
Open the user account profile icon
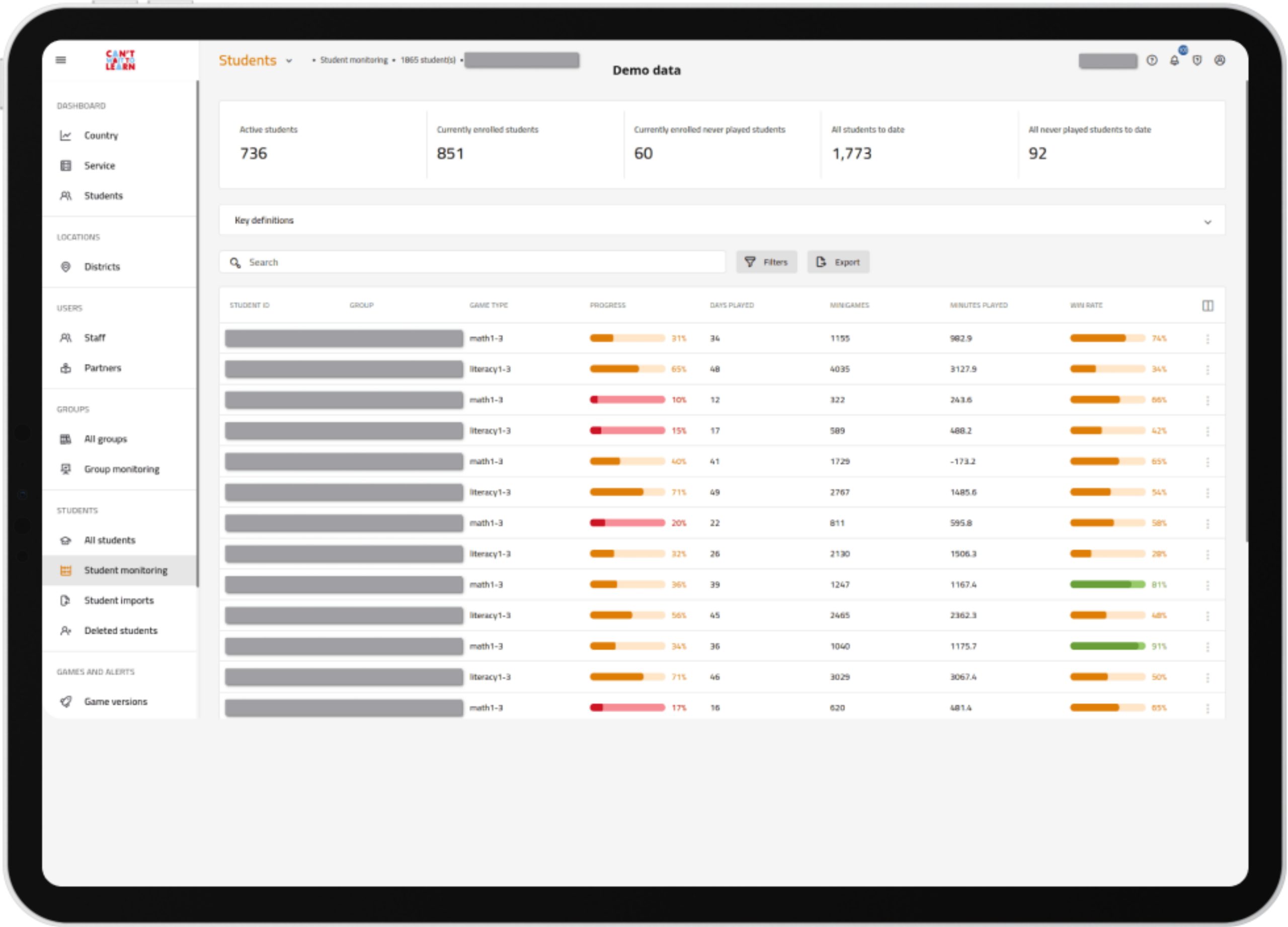coord(1219,61)
